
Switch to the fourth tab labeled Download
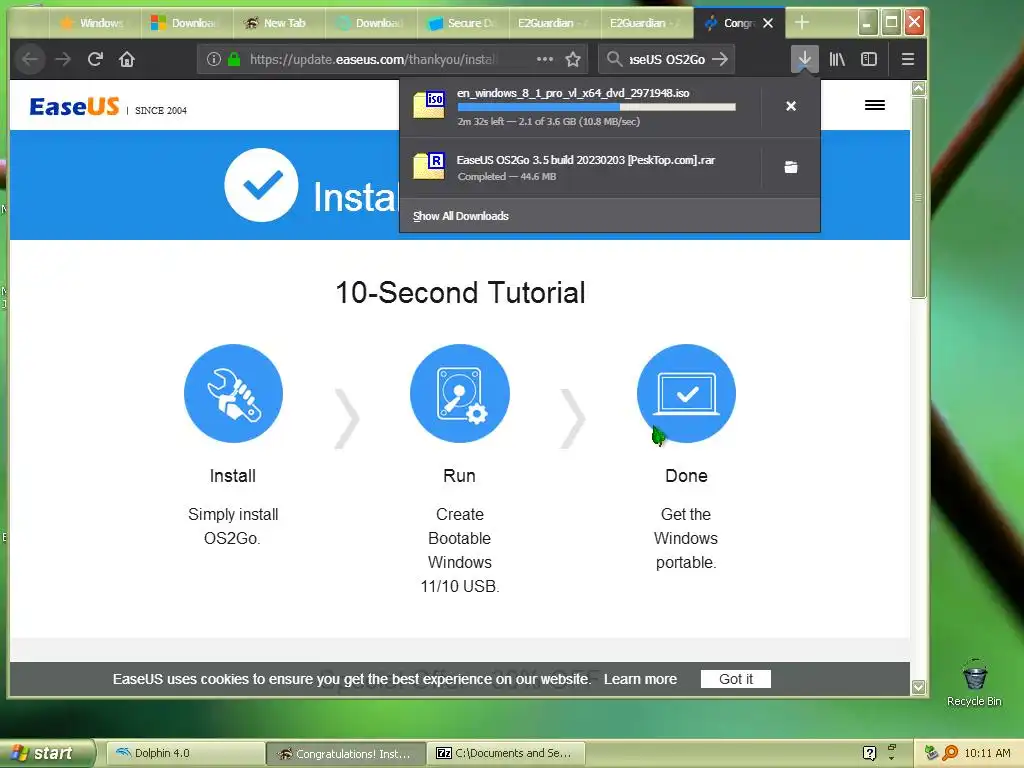[370, 24]
